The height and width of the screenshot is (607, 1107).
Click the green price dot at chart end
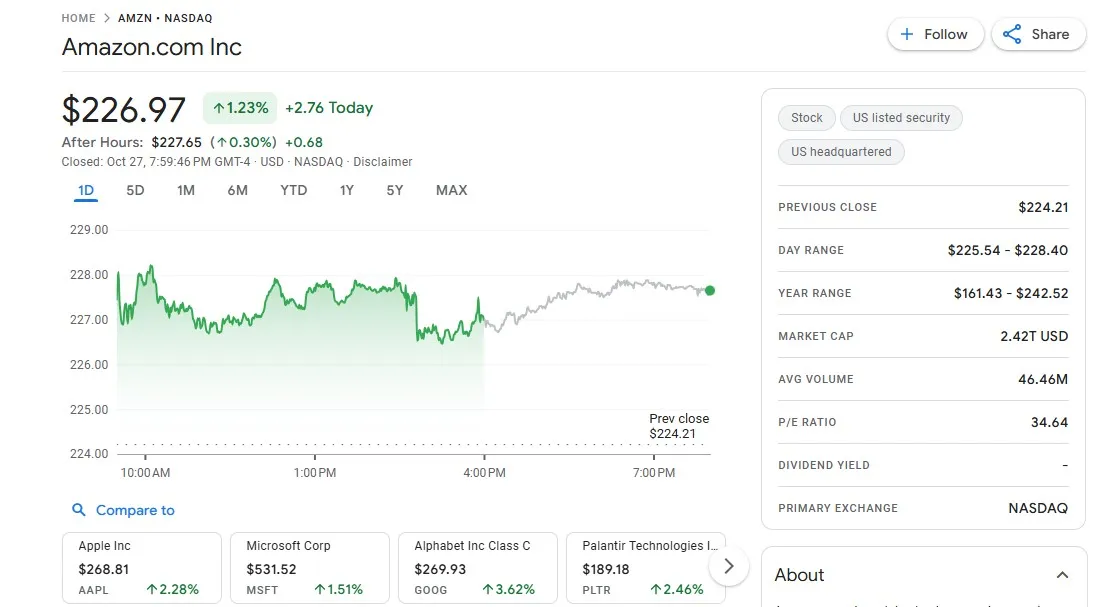click(710, 290)
